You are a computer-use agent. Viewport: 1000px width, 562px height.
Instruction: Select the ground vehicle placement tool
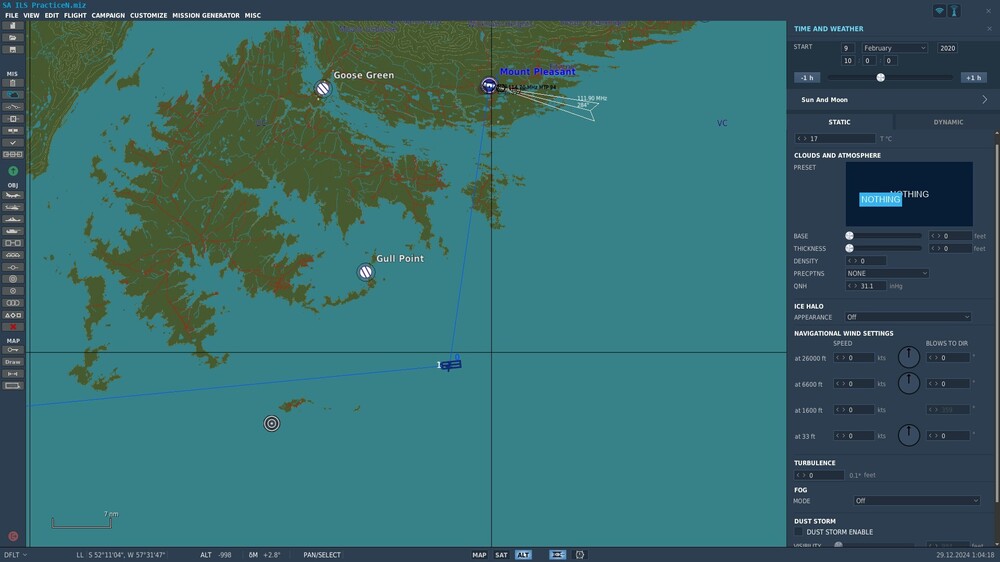pos(13,231)
